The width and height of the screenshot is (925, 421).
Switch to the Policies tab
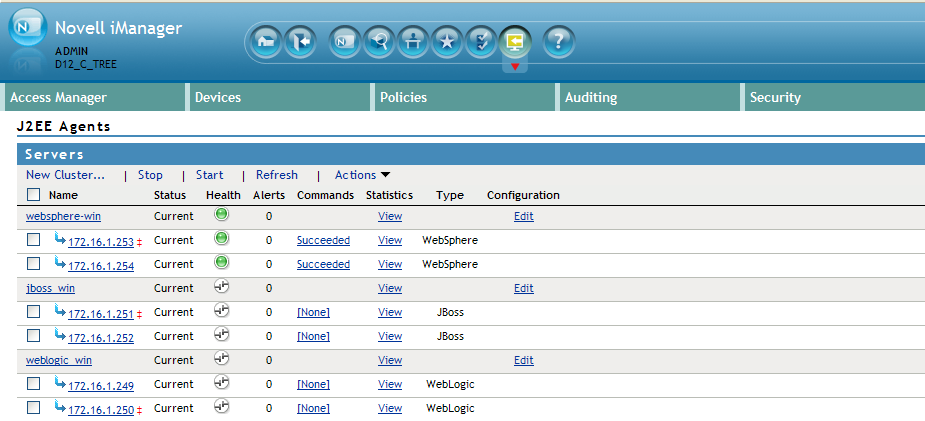point(465,97)
